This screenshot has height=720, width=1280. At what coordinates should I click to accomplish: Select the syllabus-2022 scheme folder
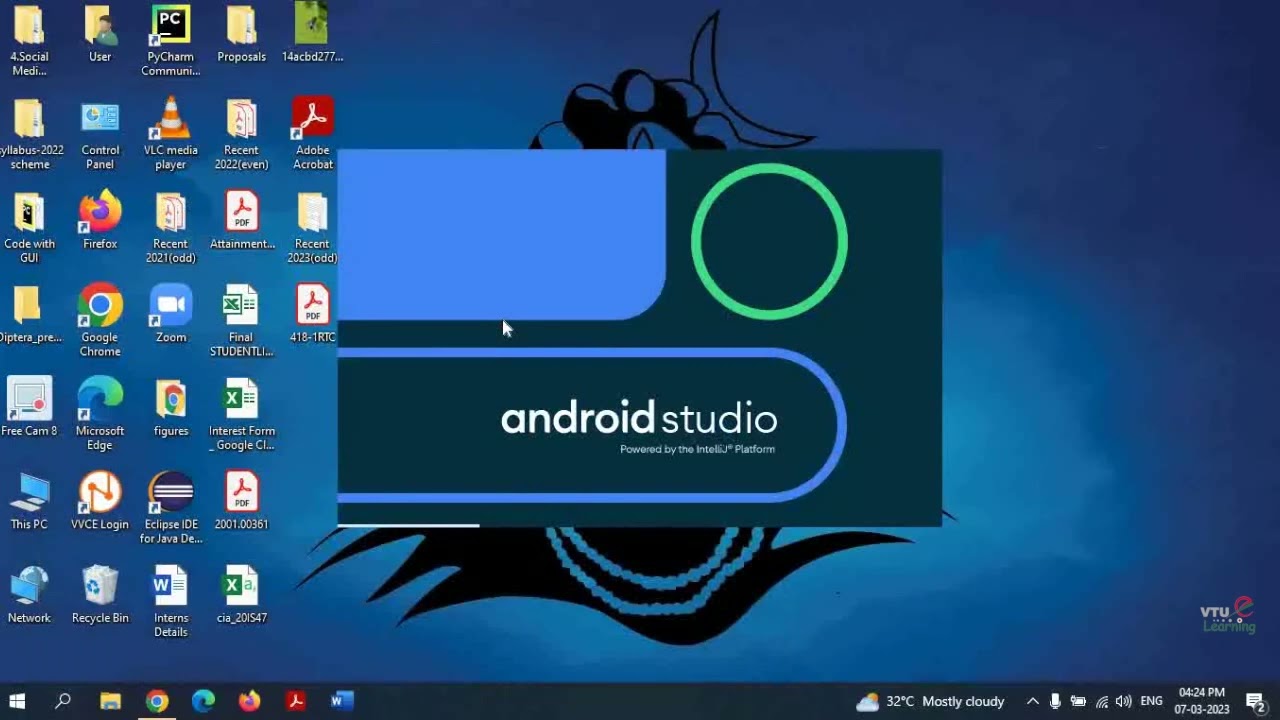(x=29, y=134)
